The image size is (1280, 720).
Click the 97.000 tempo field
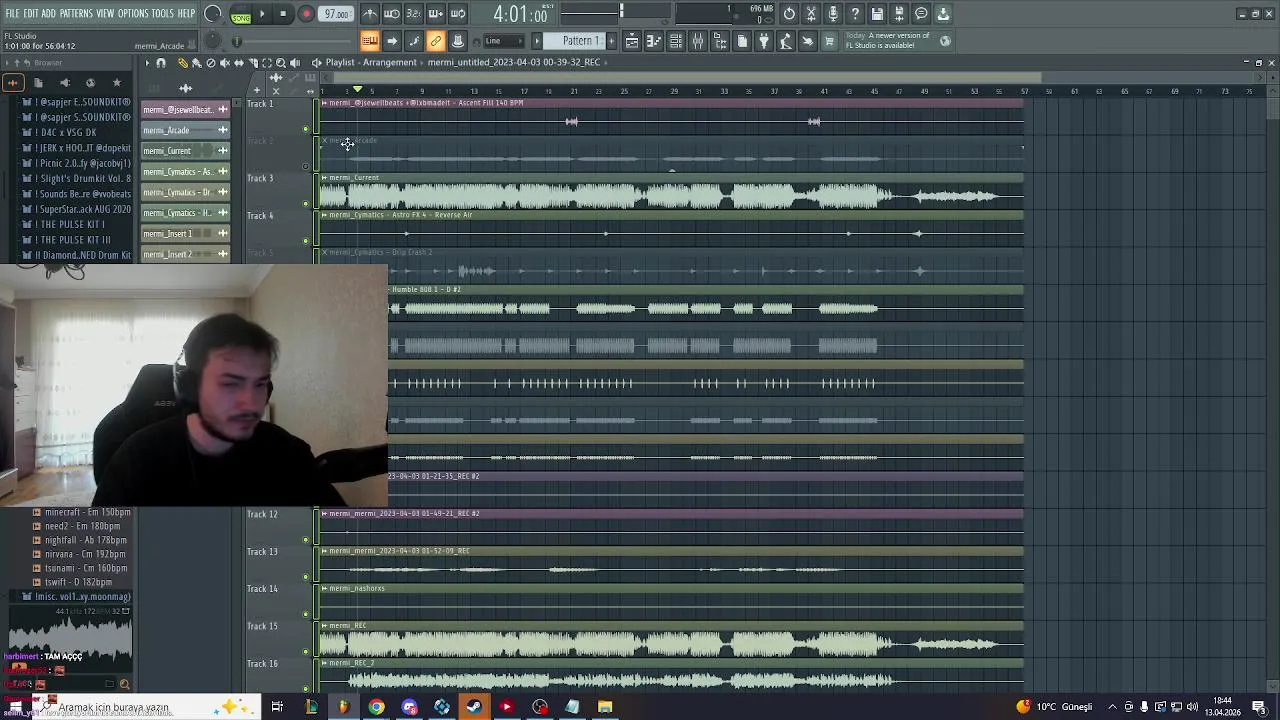(337, 14)
